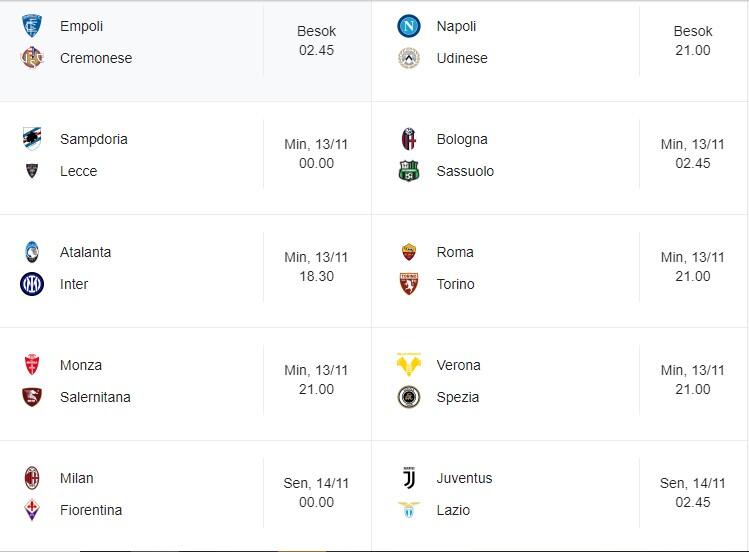The height and width of the screenshot is (552, 749).
Task: Open the Bologna vs Sassuolo kickoff time
Action: tap(692, 154)
